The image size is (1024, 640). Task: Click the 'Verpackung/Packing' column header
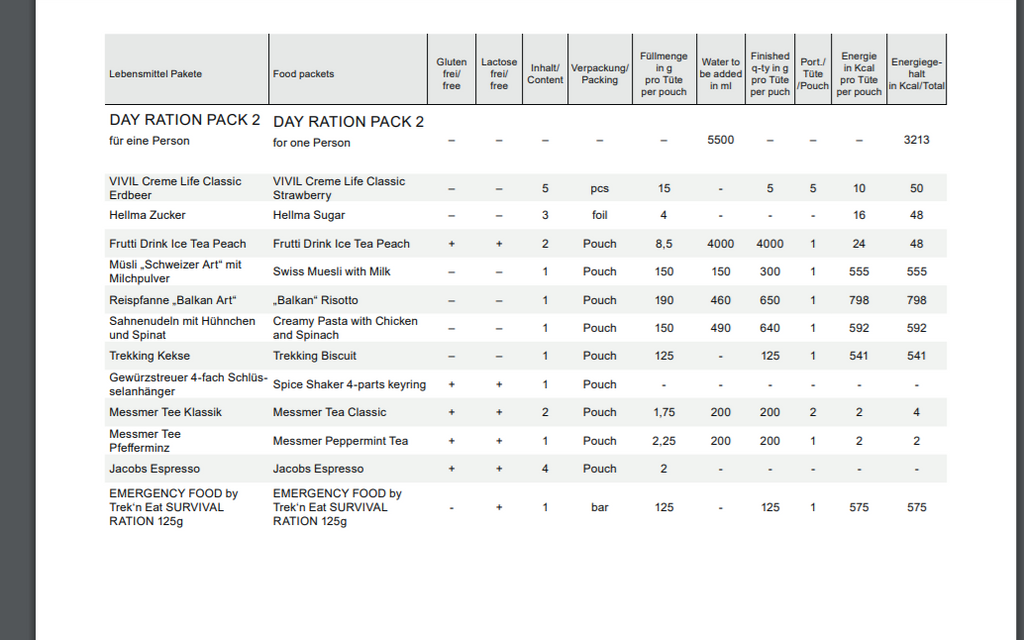[600, 74]
